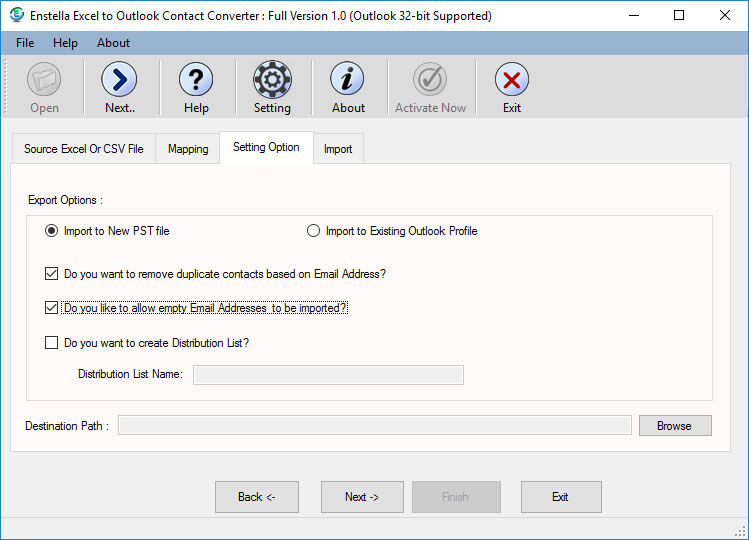Select Import to Existing Outlook Profile
Image resolution: width=749 pixels, height=540 pixels.
pos(314,231)
